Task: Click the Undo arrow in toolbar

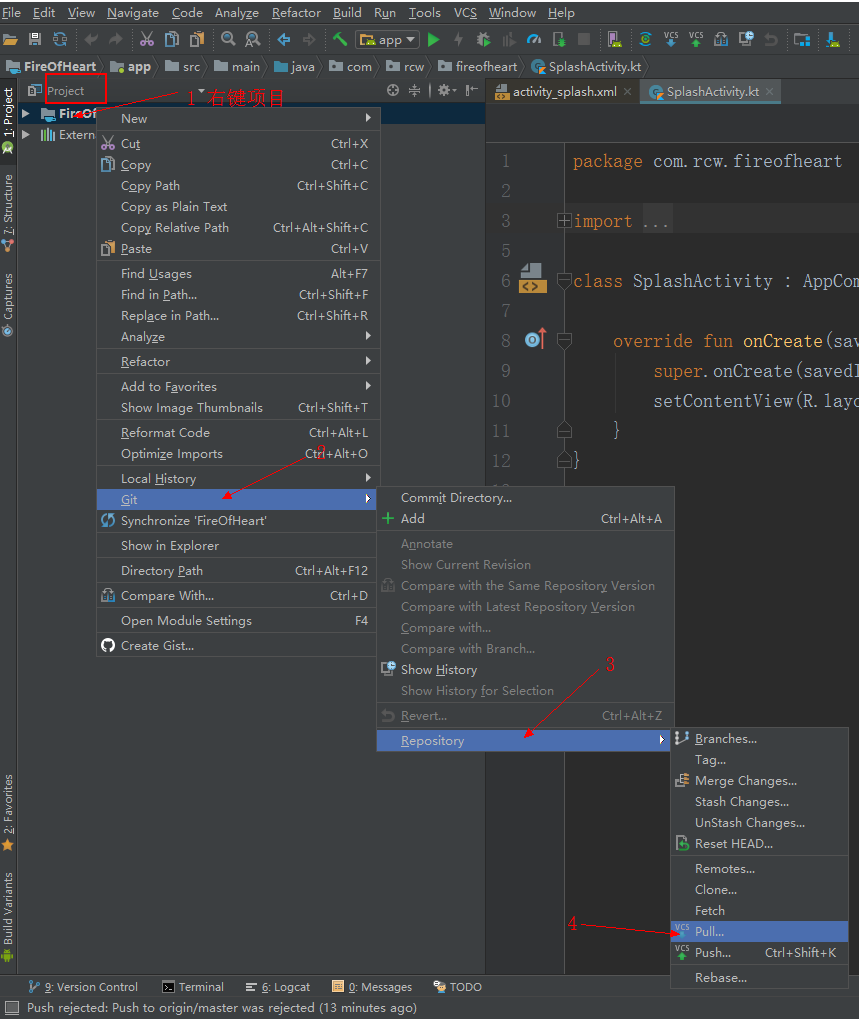Action: click(x=91, y=40)
